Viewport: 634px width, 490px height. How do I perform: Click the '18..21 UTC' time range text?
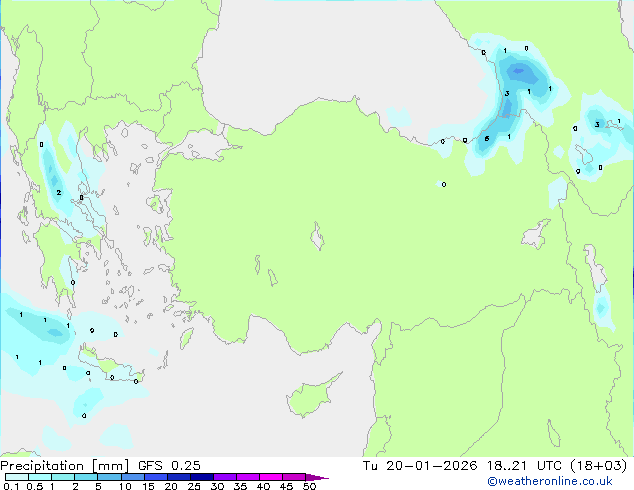tap(524, 466)
